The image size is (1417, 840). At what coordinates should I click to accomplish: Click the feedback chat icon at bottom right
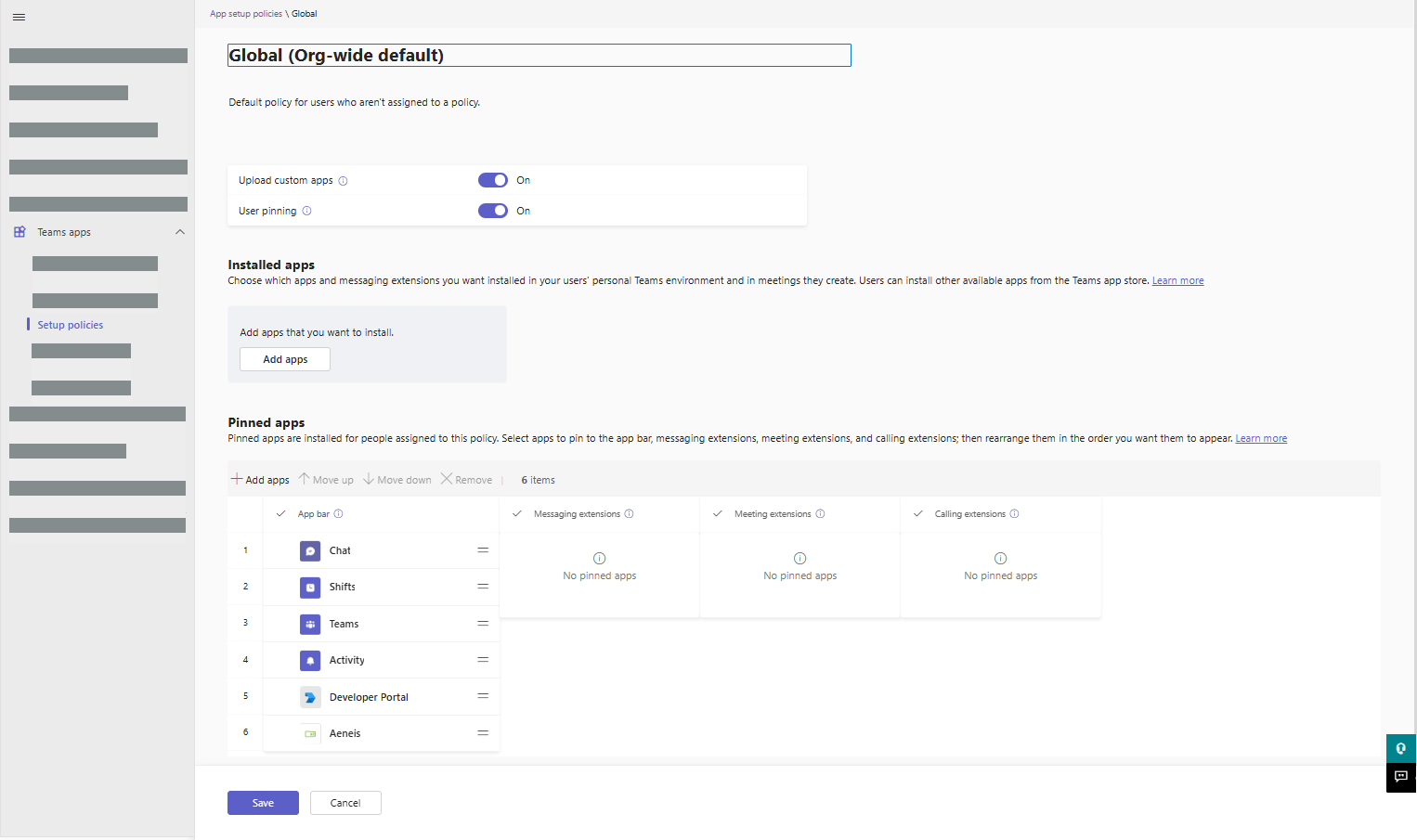(1400, 777)
